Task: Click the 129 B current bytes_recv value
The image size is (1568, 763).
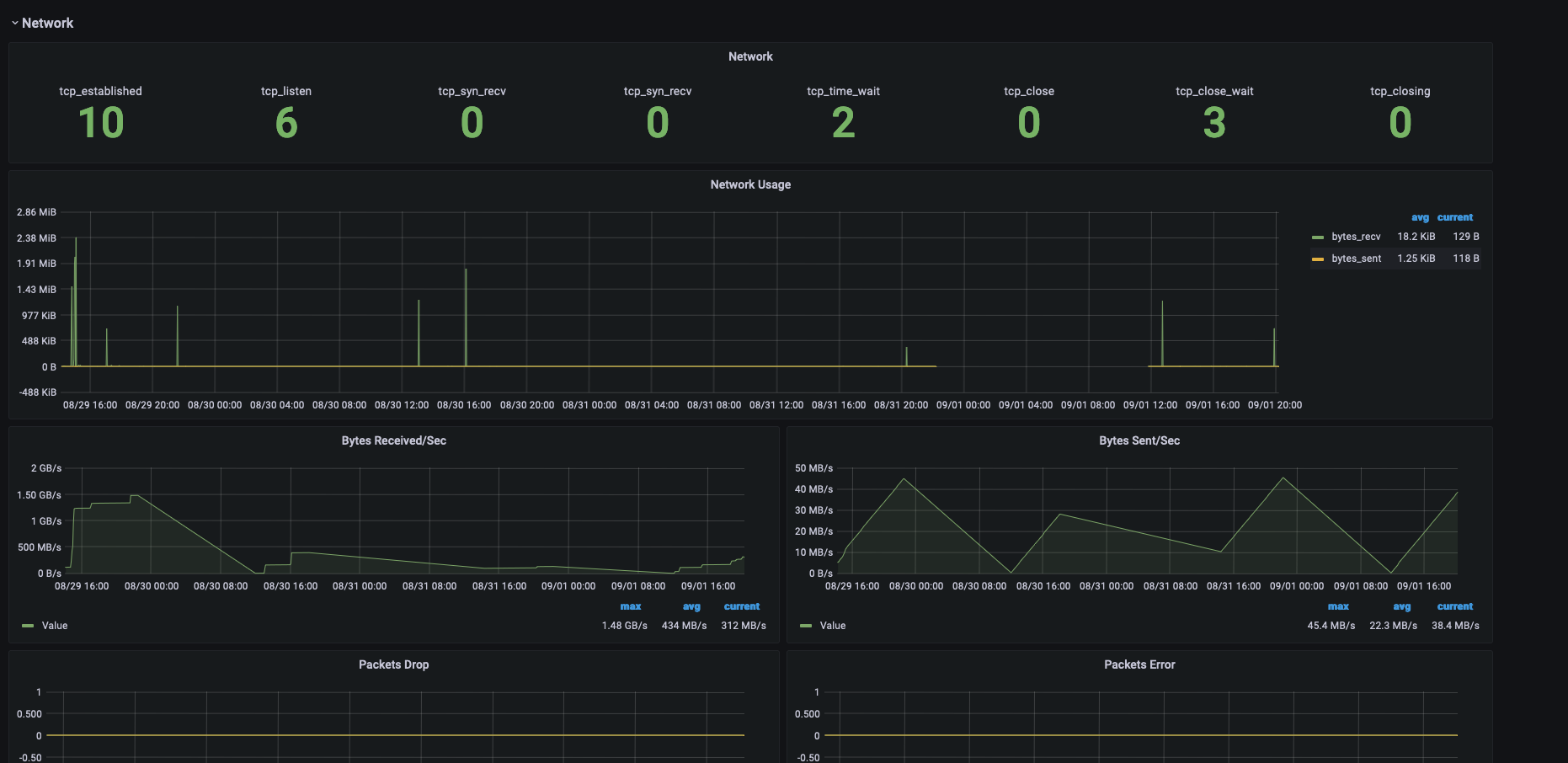Action: (1466, 237)
